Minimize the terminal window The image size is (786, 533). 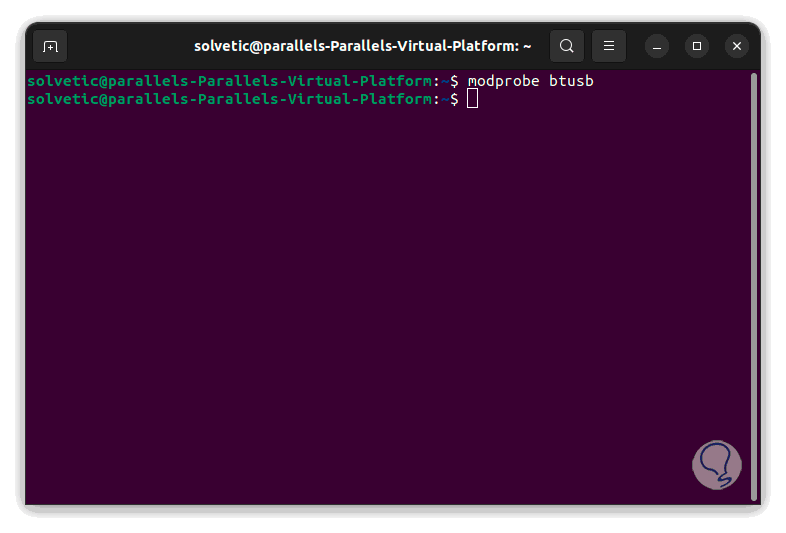pyautogui.click(x=657, y=46)
